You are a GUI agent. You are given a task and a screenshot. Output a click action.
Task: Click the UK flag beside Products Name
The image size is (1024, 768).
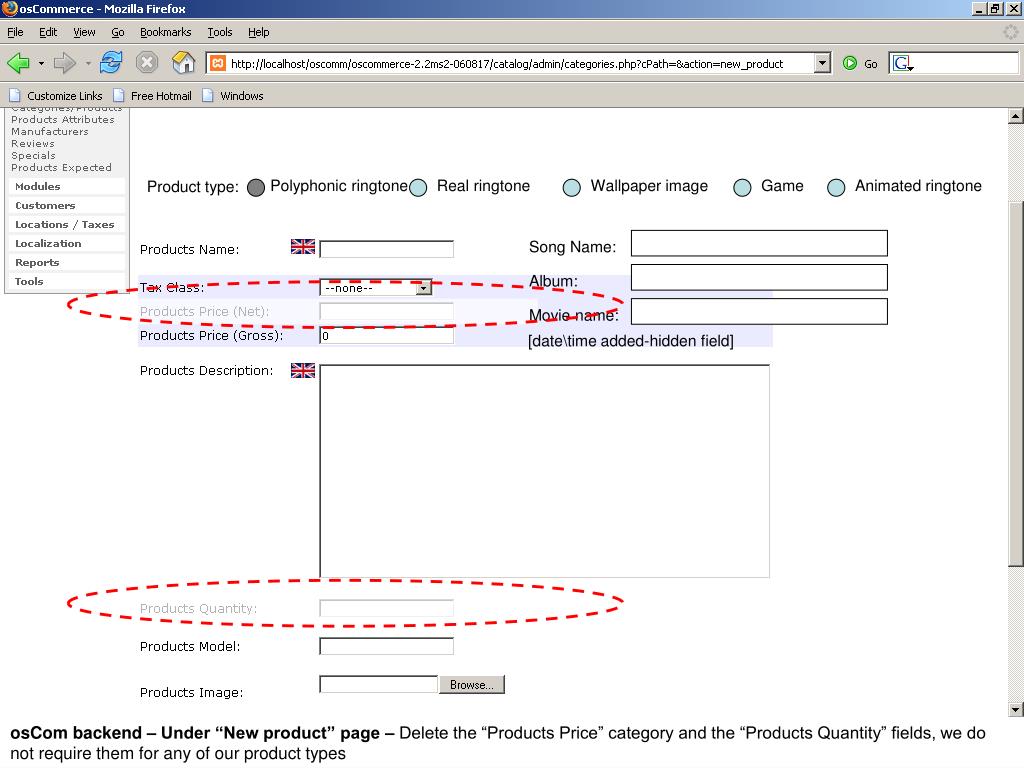(303, 246)
